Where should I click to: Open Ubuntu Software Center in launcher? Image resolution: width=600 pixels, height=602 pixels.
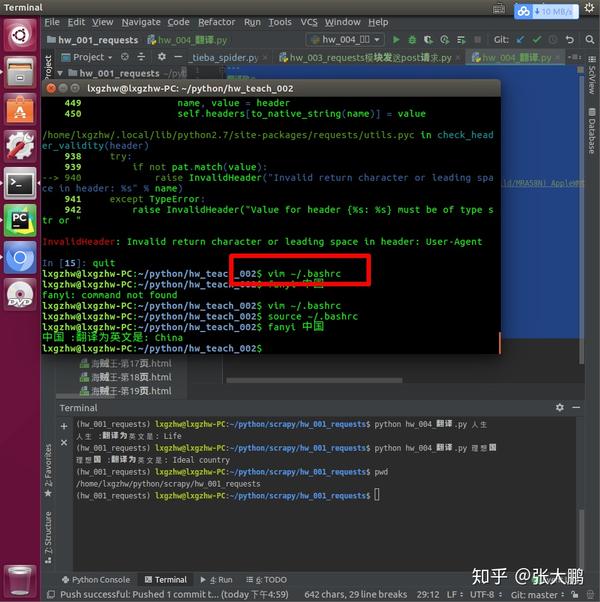pyautogui.click(x=20, y=109)
